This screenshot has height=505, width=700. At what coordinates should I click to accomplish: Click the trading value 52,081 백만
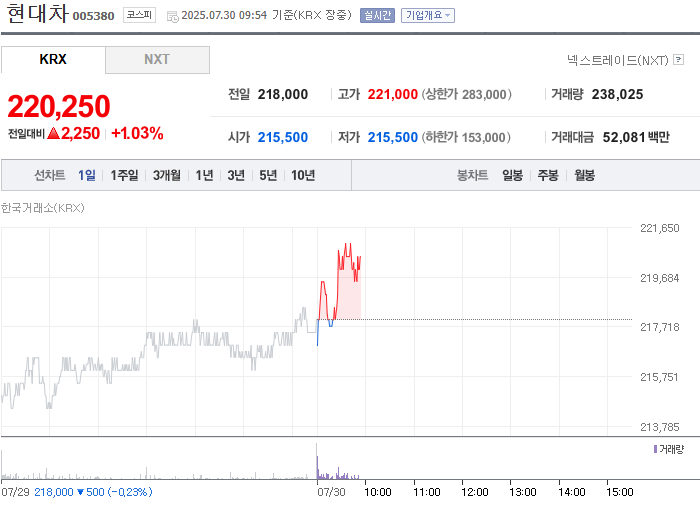tap(636, 137)
